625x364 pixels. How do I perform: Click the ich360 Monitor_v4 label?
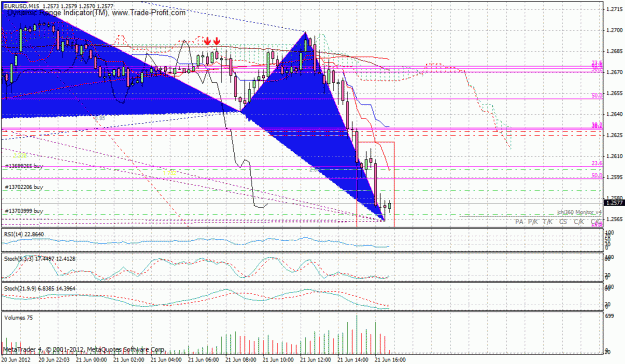coord(579,213)
